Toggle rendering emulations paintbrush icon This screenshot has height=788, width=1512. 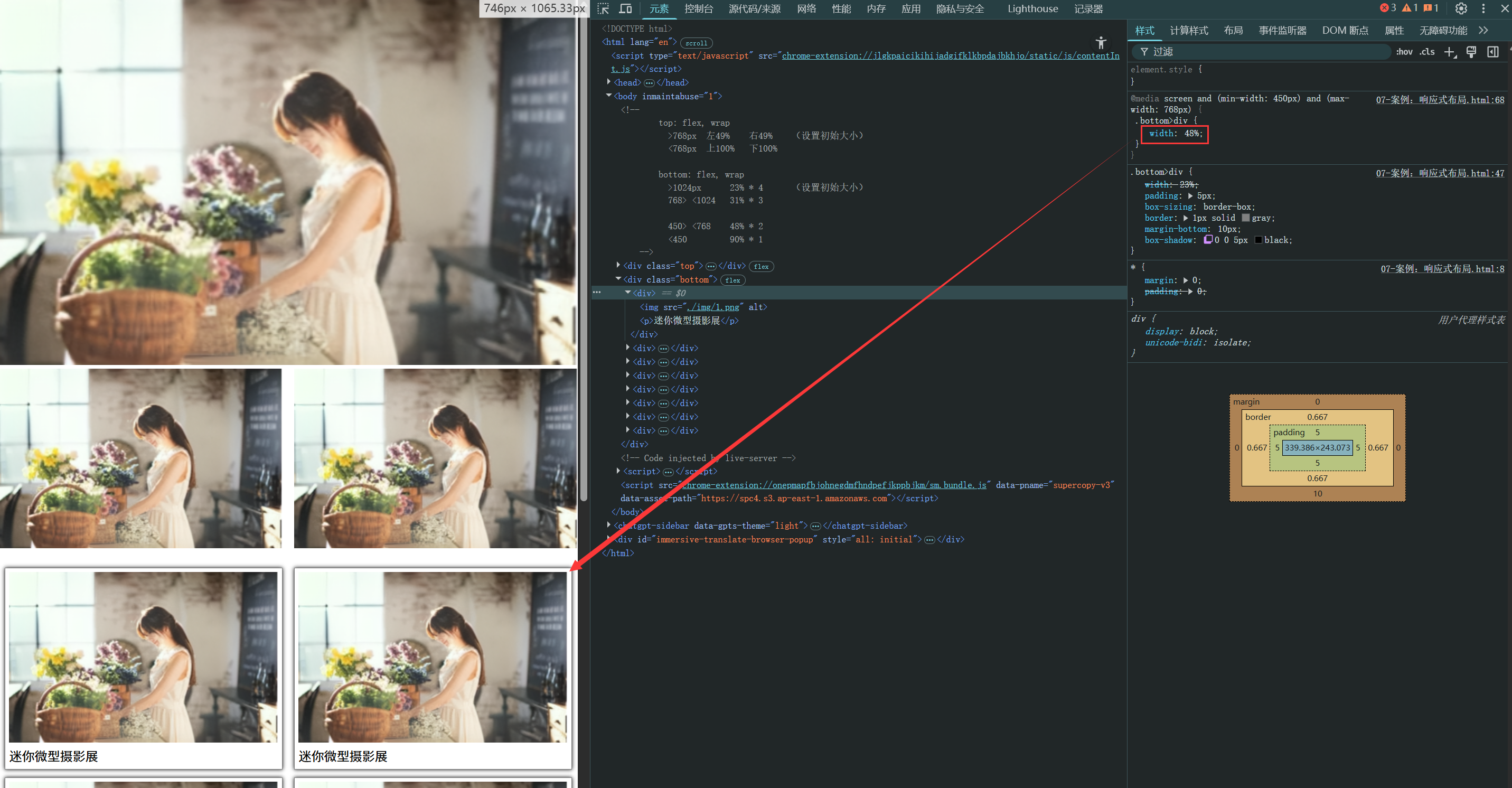(1471, 52)
